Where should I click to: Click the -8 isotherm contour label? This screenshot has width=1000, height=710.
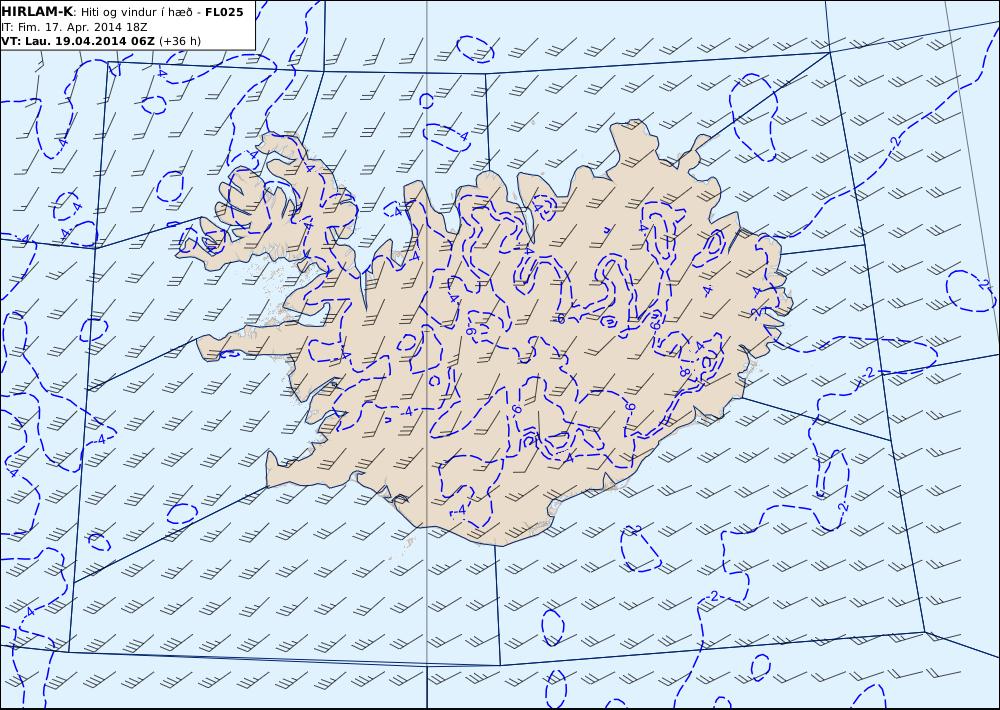point(685,371)
